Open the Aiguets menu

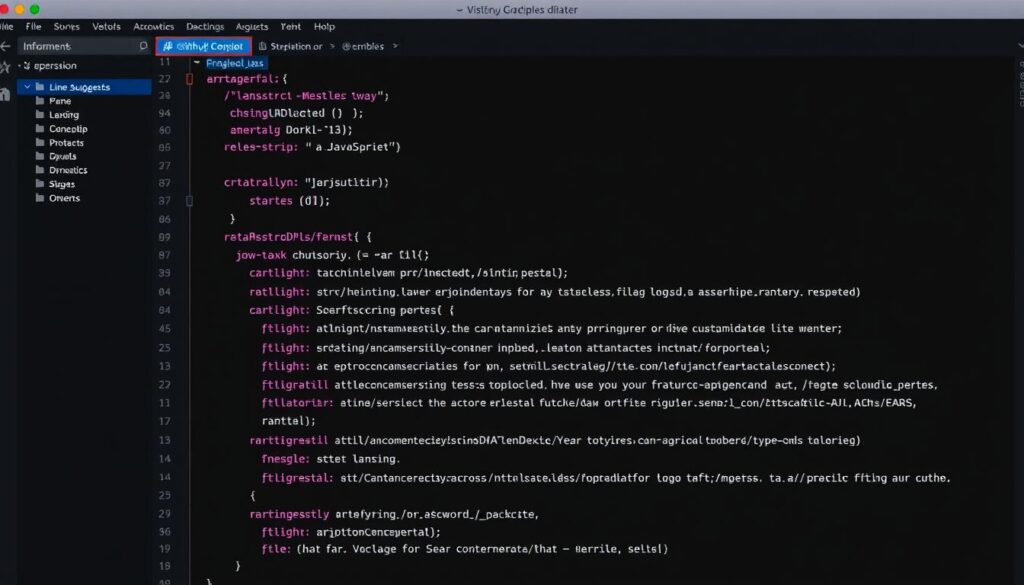(252, 27)
